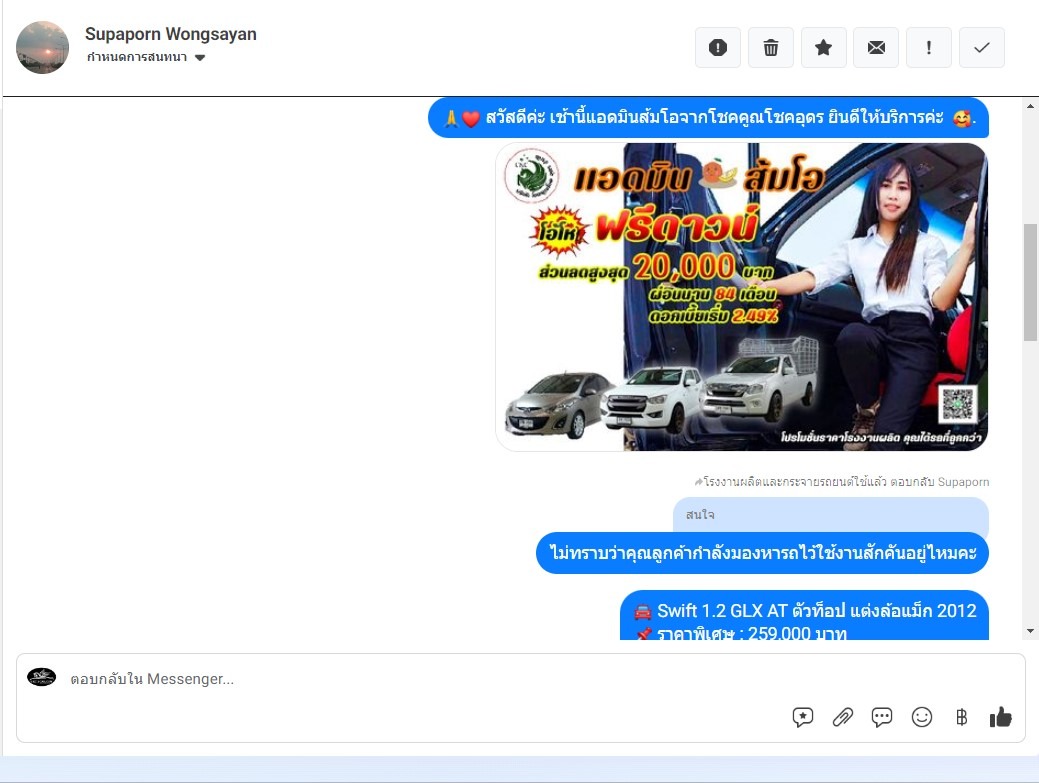Star this conversation for follow-up
Image resolution: width=1039 pixels, height=783 pixels.
click(824, 48)
